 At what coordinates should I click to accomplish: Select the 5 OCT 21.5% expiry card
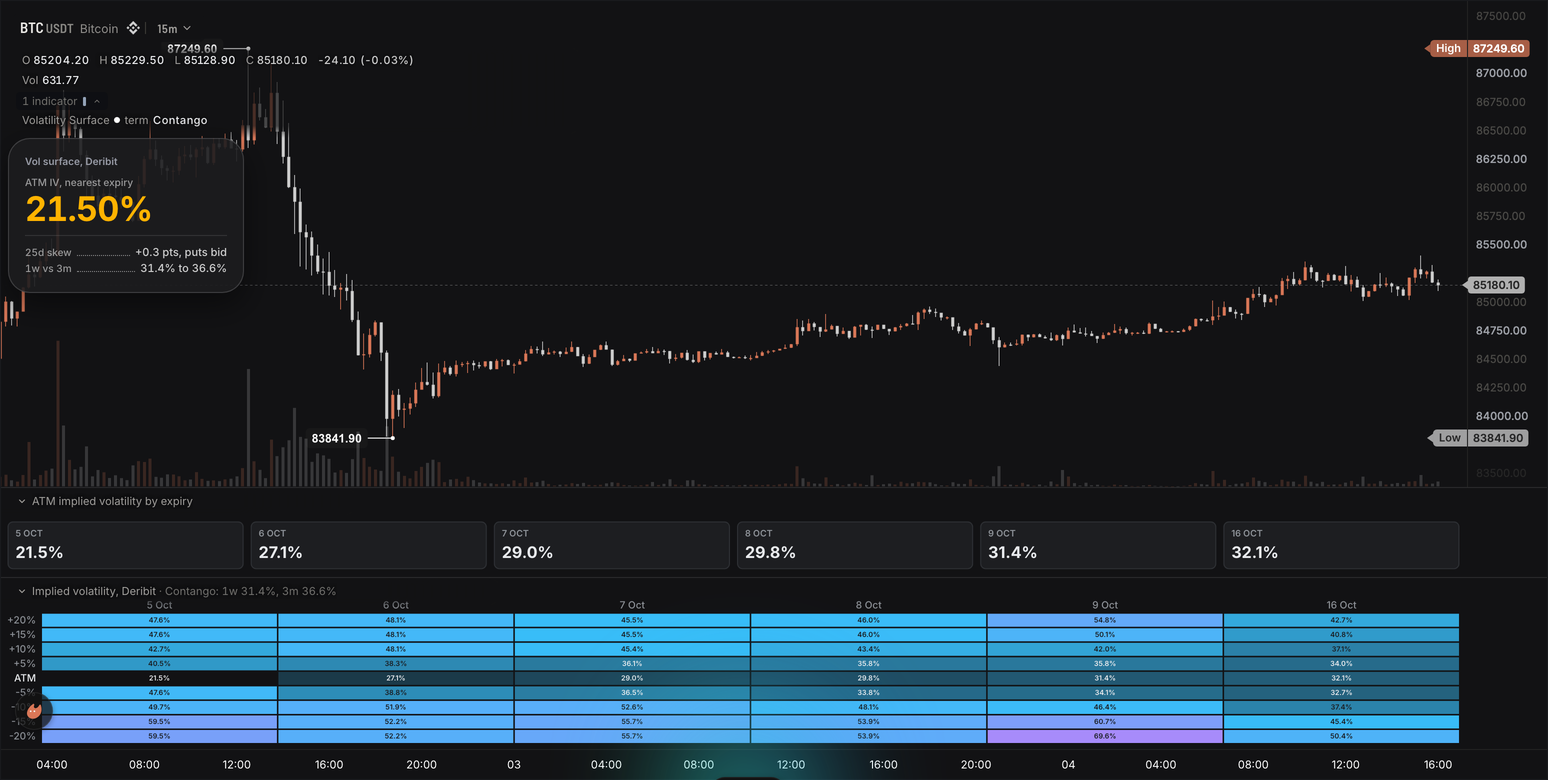[126, 545]
